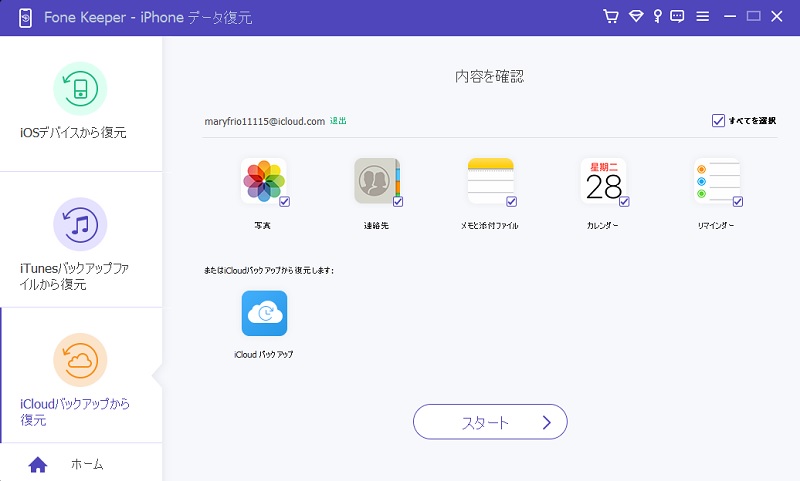Switch to iTunesバックアップファイルから復元 tab label

click(74, 276)
